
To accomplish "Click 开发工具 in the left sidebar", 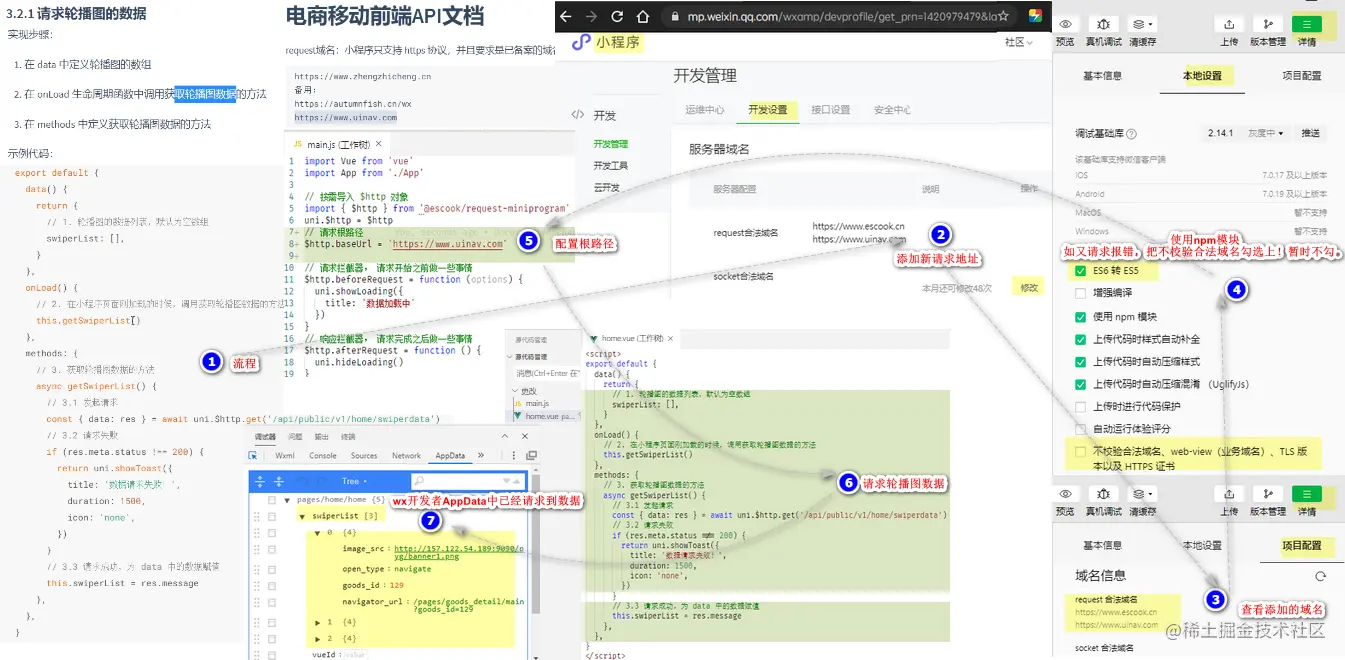I will click(611, 166).
